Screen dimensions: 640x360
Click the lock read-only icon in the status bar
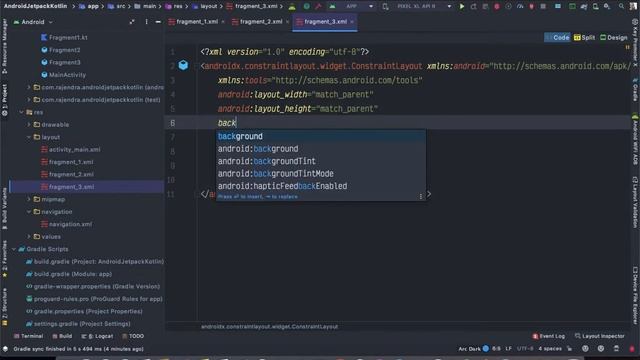pos(570,349)
